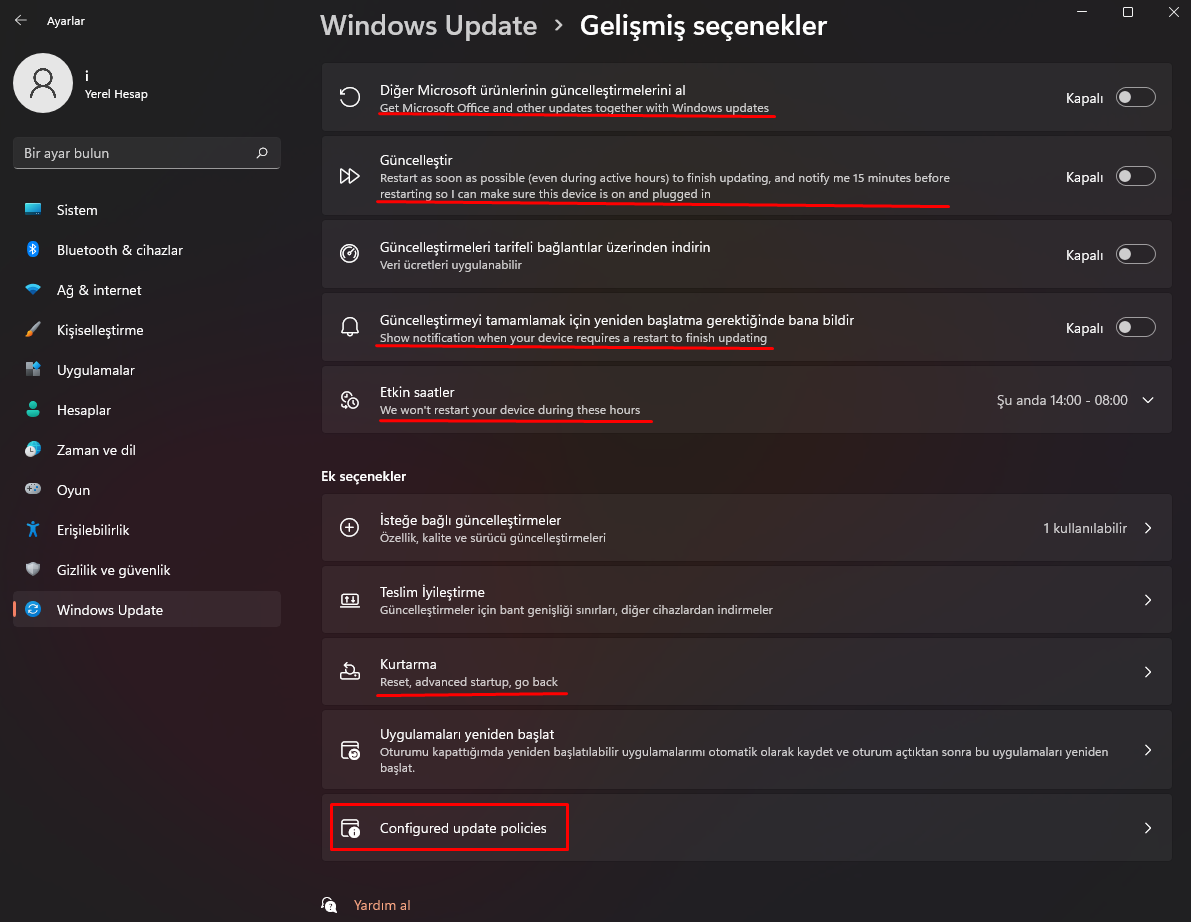Click the search magnifier icon in settings

262,153
